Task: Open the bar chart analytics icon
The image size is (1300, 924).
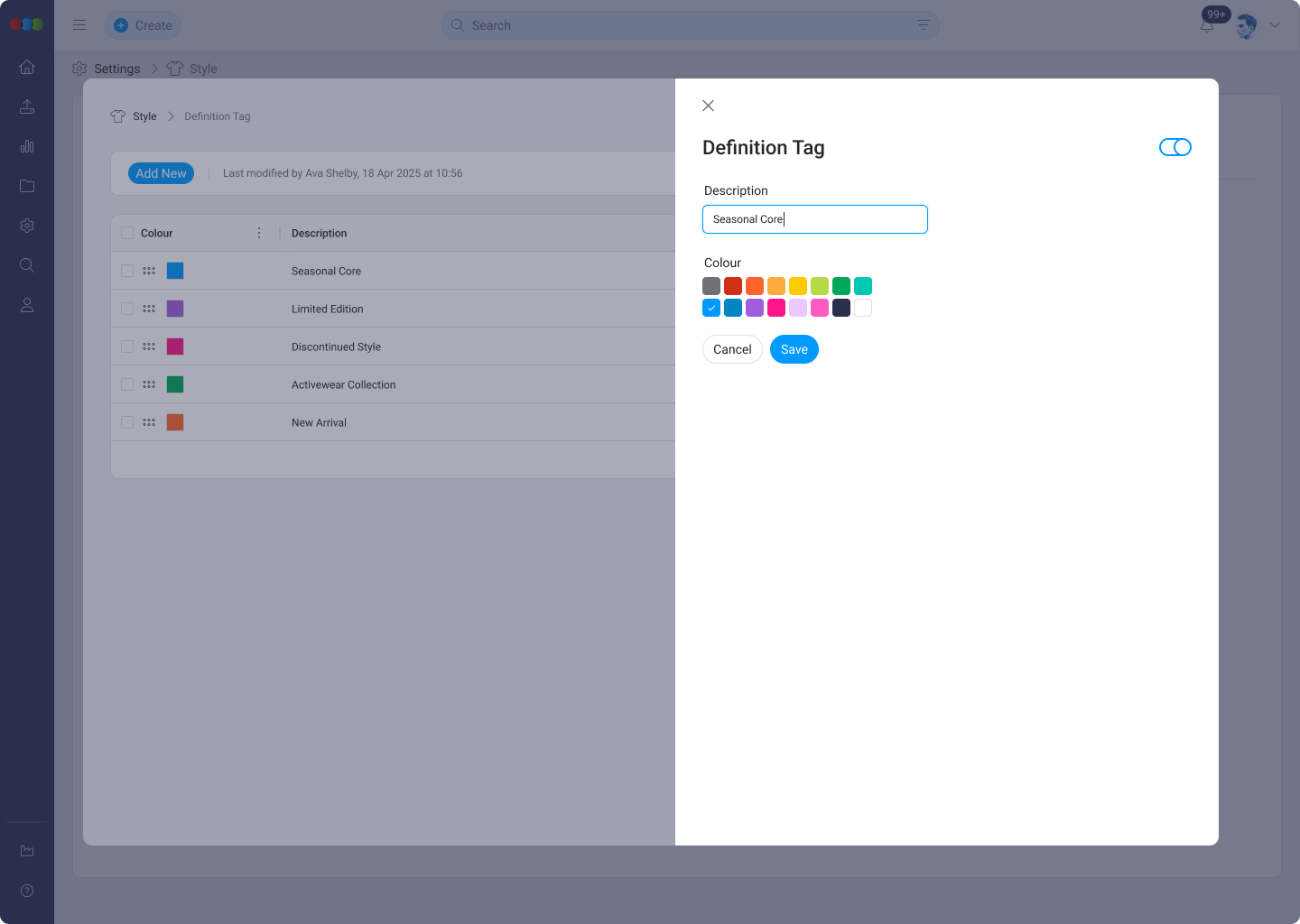Action: [x=27, y=146]
